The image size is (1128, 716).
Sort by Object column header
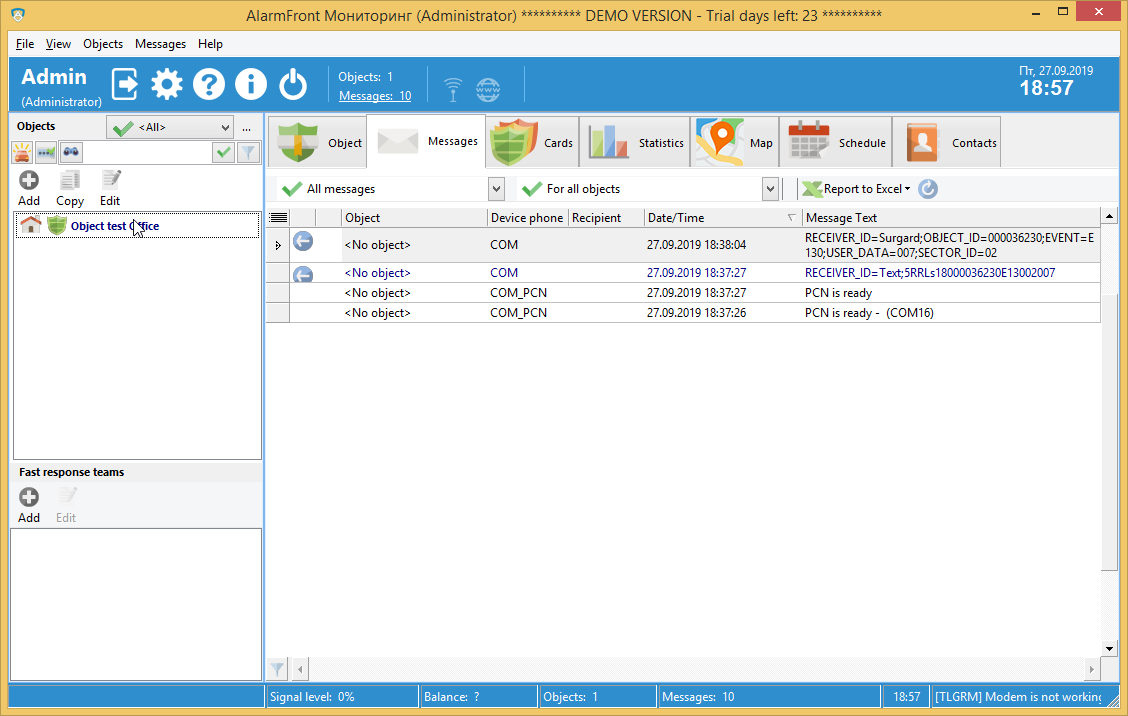414,217
